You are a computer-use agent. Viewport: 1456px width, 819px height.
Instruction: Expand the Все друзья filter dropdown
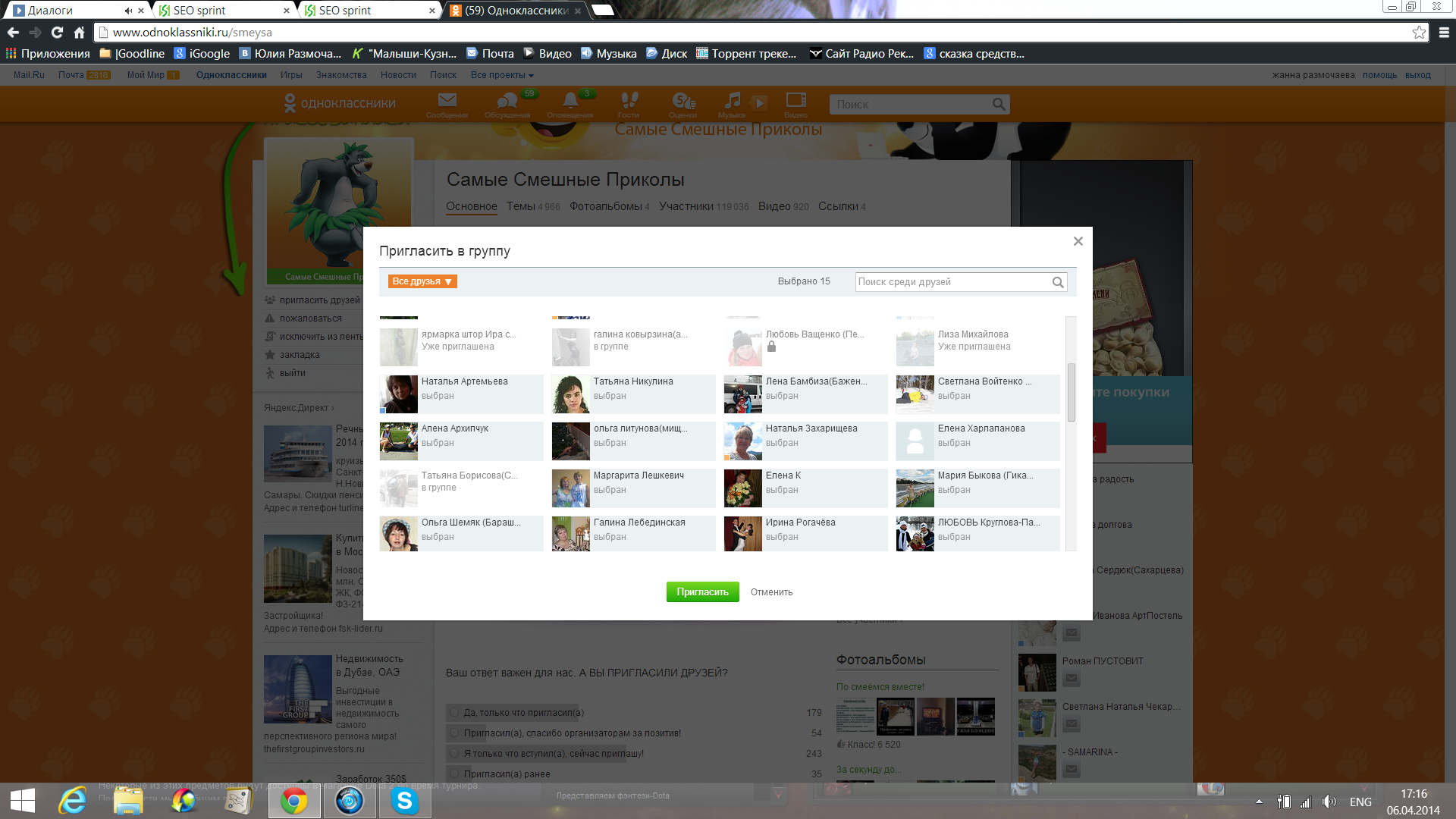tap(422, 281)
